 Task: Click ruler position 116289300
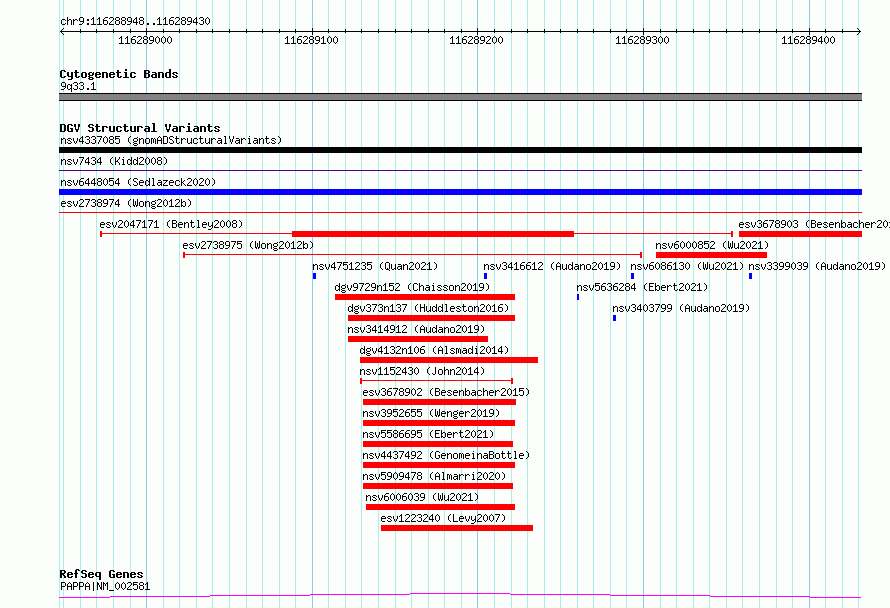click(x=643, y=40)
